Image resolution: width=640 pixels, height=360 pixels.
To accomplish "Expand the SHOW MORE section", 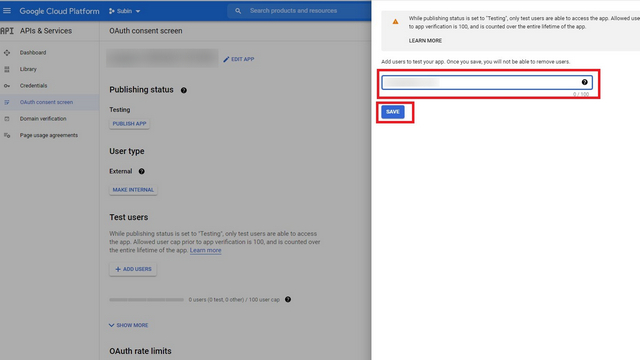I will (x=129, y=325).
